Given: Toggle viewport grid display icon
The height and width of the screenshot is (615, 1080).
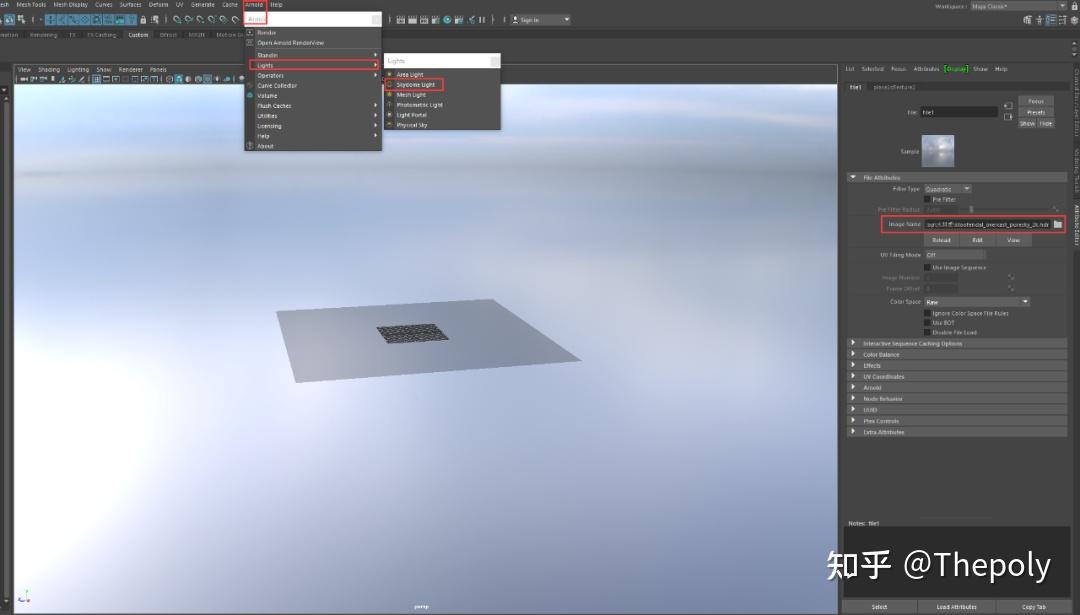Looking at the screenshot, I should (96, 79).
